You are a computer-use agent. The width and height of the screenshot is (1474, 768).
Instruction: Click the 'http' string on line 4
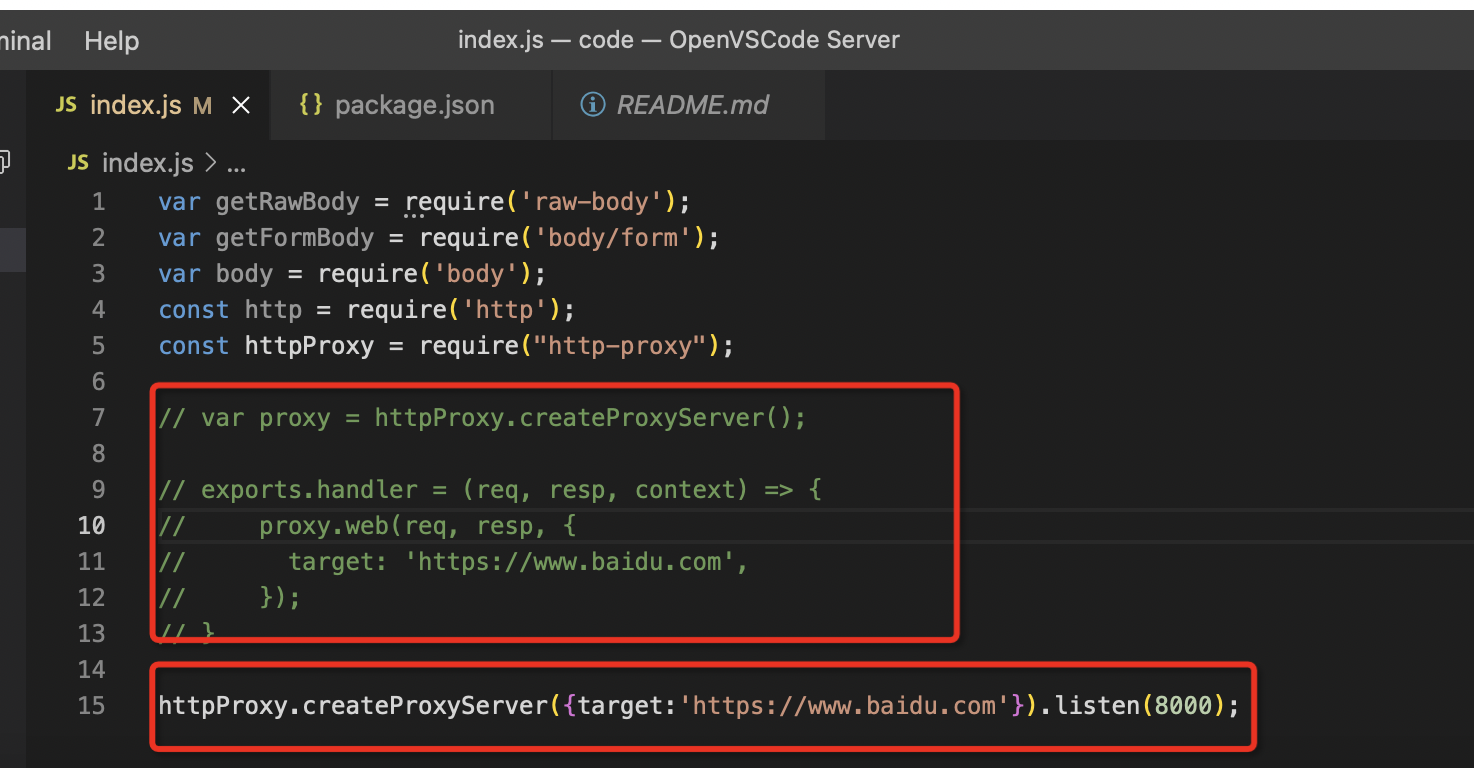point(505,310)
